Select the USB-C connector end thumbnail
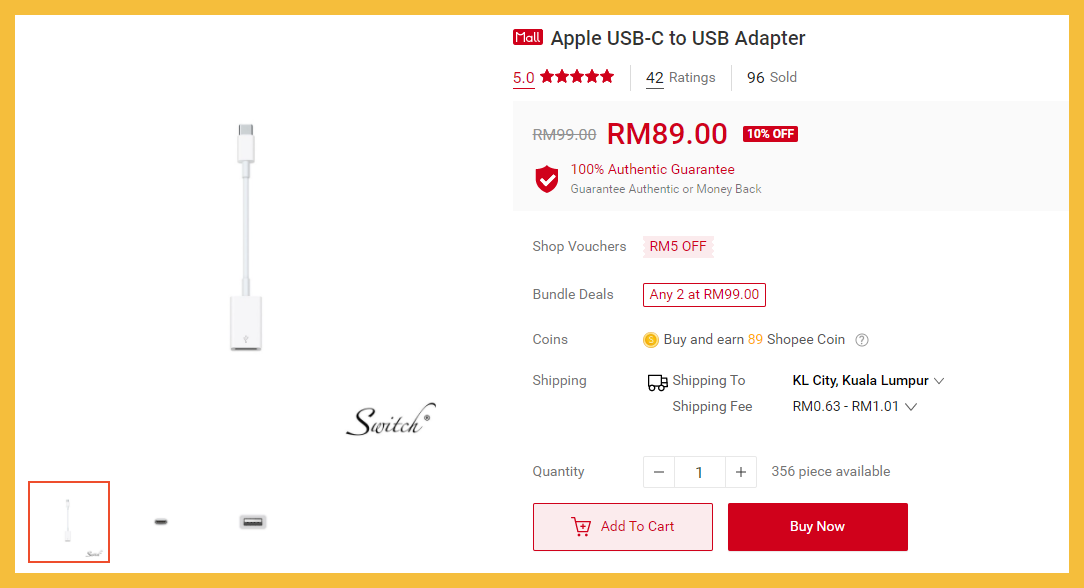This screenshot has width=1084, height=588. point(161,522)
